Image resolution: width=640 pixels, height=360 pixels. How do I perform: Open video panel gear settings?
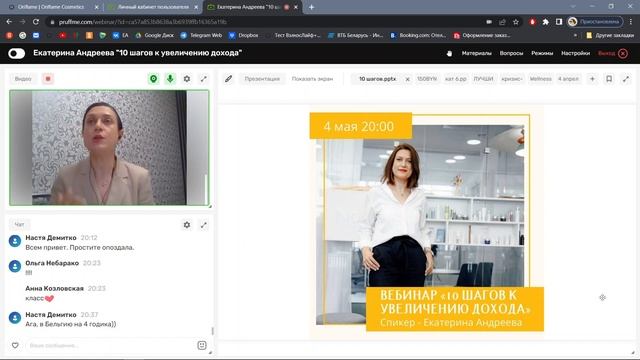pos(187,79)
